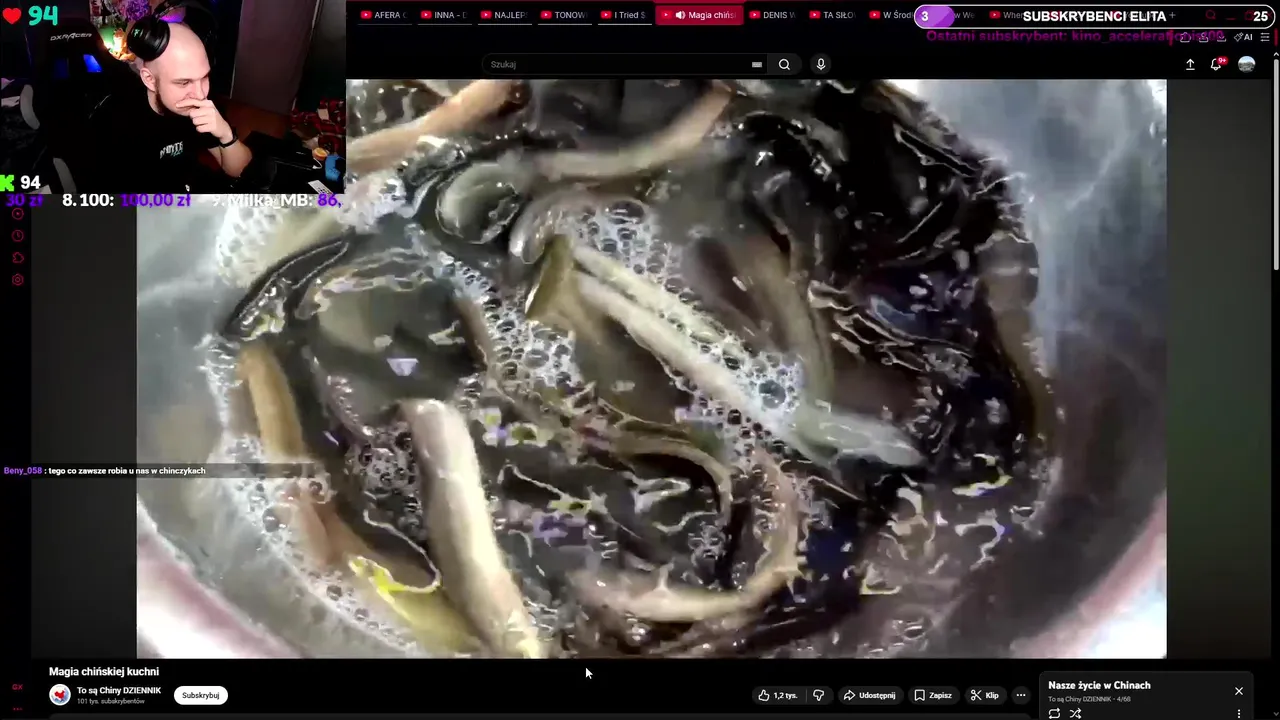Open the notifications bell
The image size is (1280, 720).
click(x=1216, y=64)
